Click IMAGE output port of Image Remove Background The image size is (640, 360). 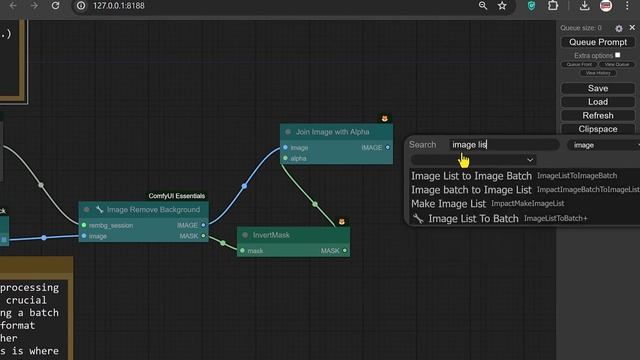click(203, 225)
